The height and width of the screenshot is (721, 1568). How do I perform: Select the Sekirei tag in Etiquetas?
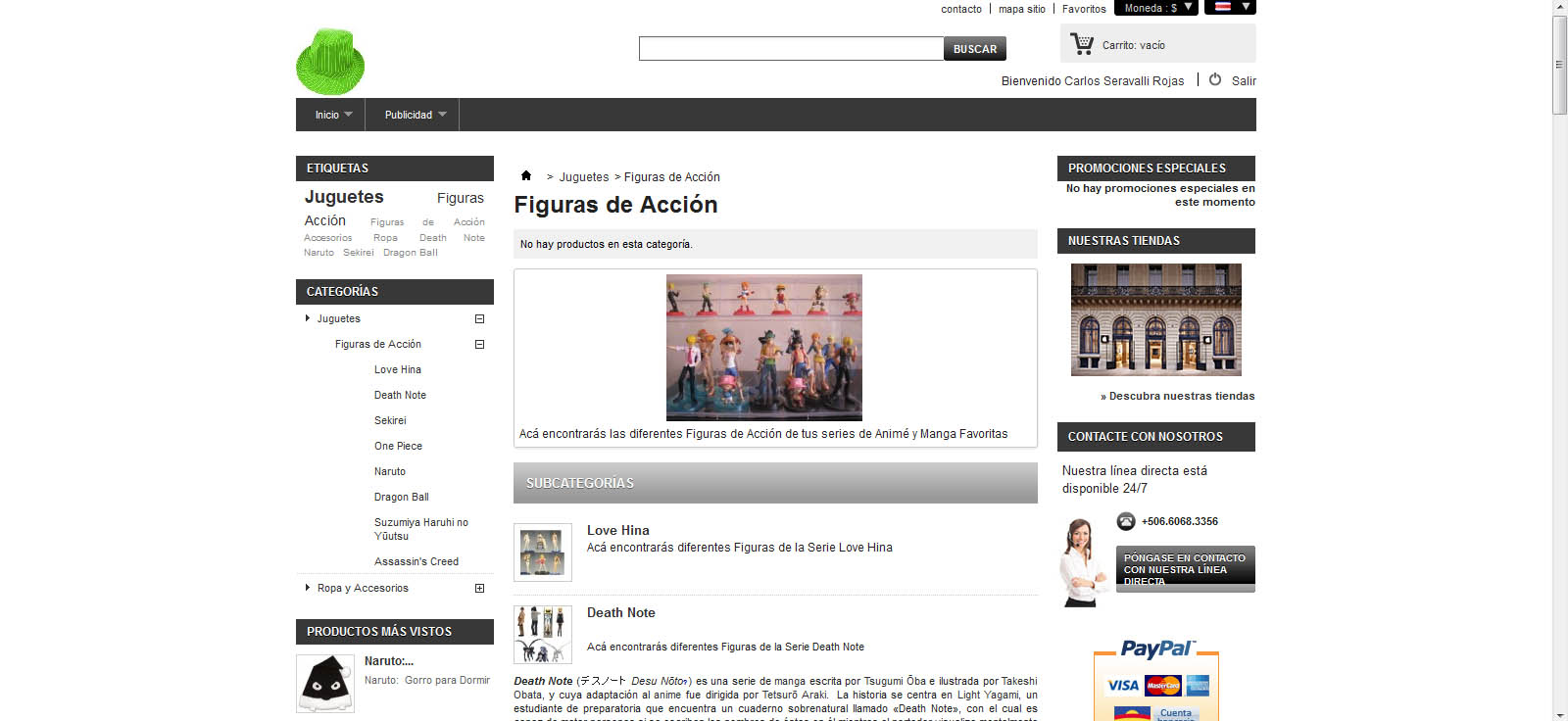pyautogui.click(x=359, y=253)
